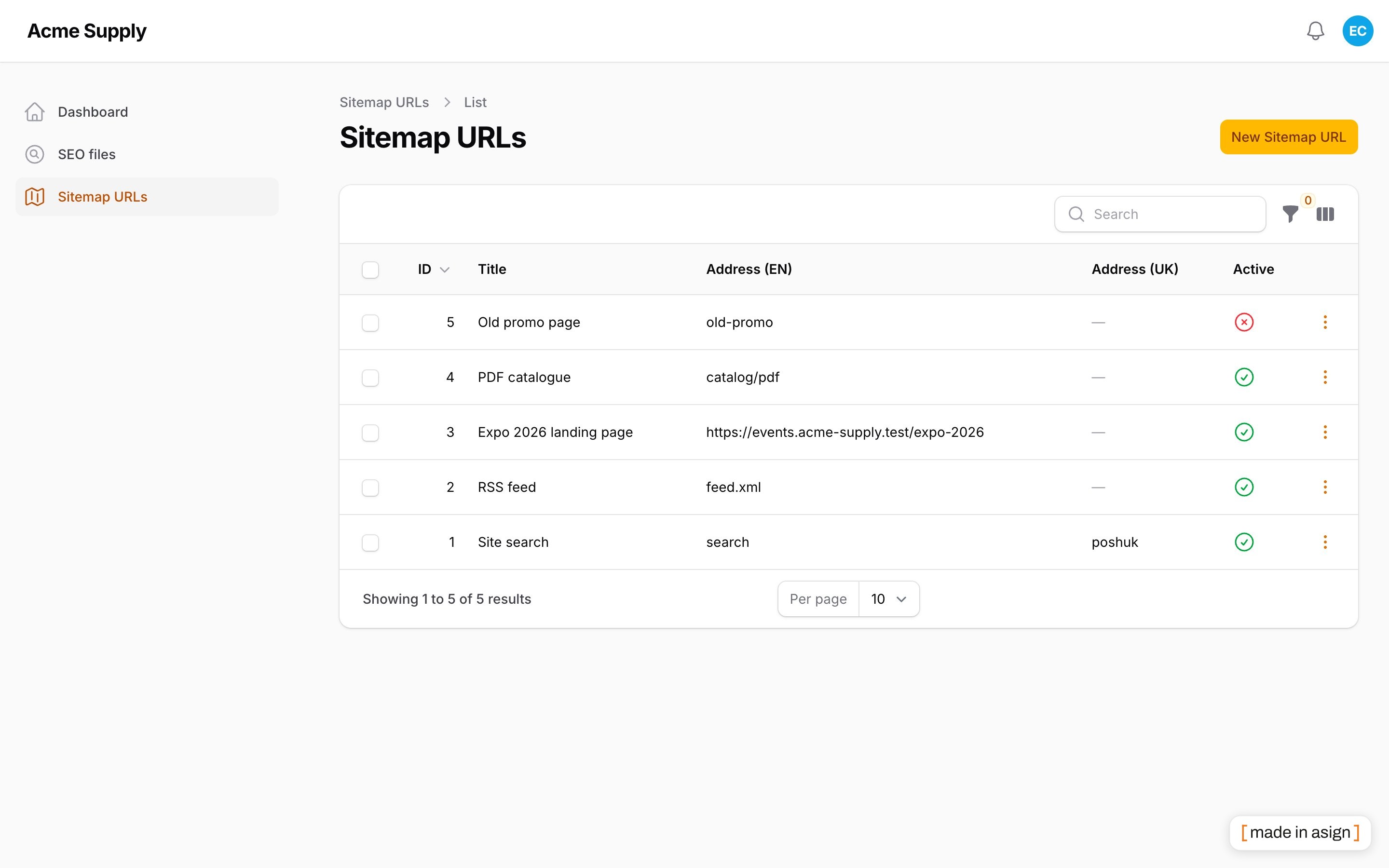This screenshot has width=1389, height=868.
Task: Click the poshuk UK address cell
Action: click(1115, 542)
